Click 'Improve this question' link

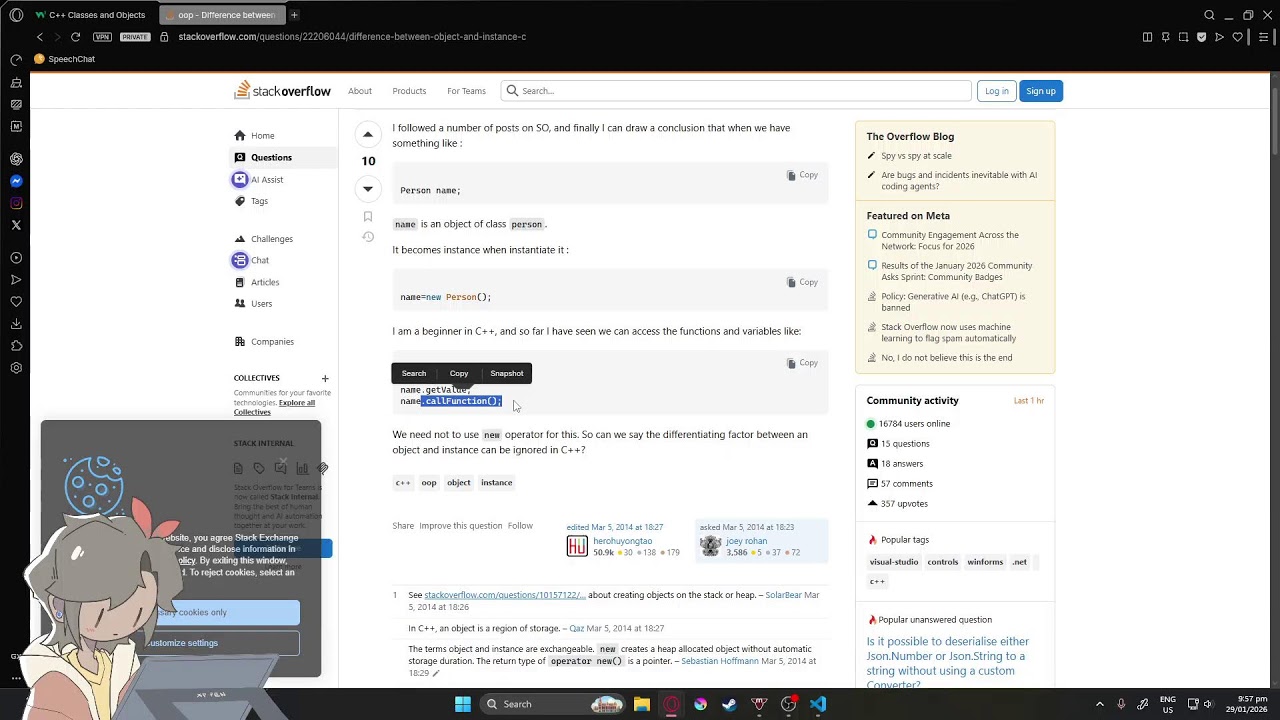coord(461,526)
